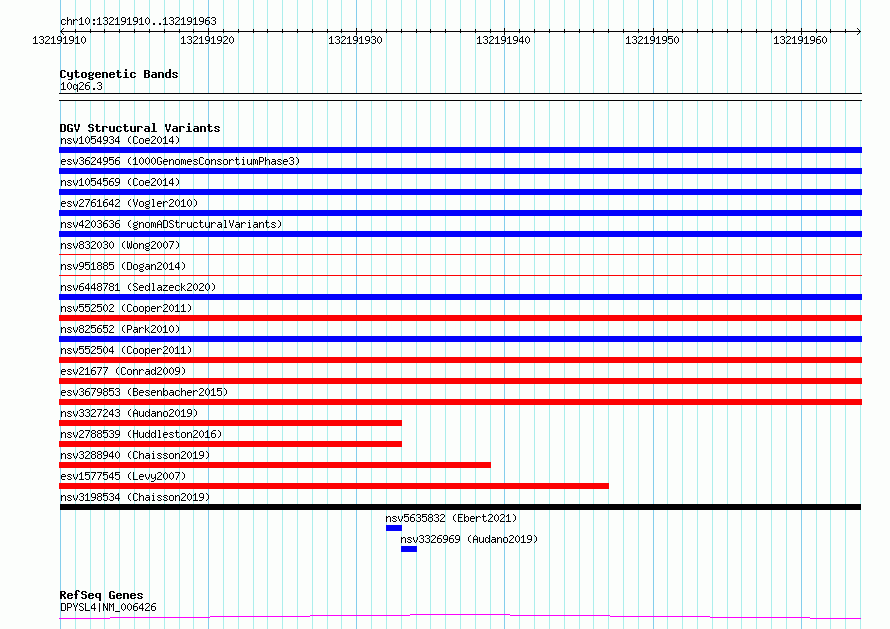Select the magenta DPYSL4 gene track line
This screenshot has width=890, height=629.
pyautogui.click(x=460, y=617)
